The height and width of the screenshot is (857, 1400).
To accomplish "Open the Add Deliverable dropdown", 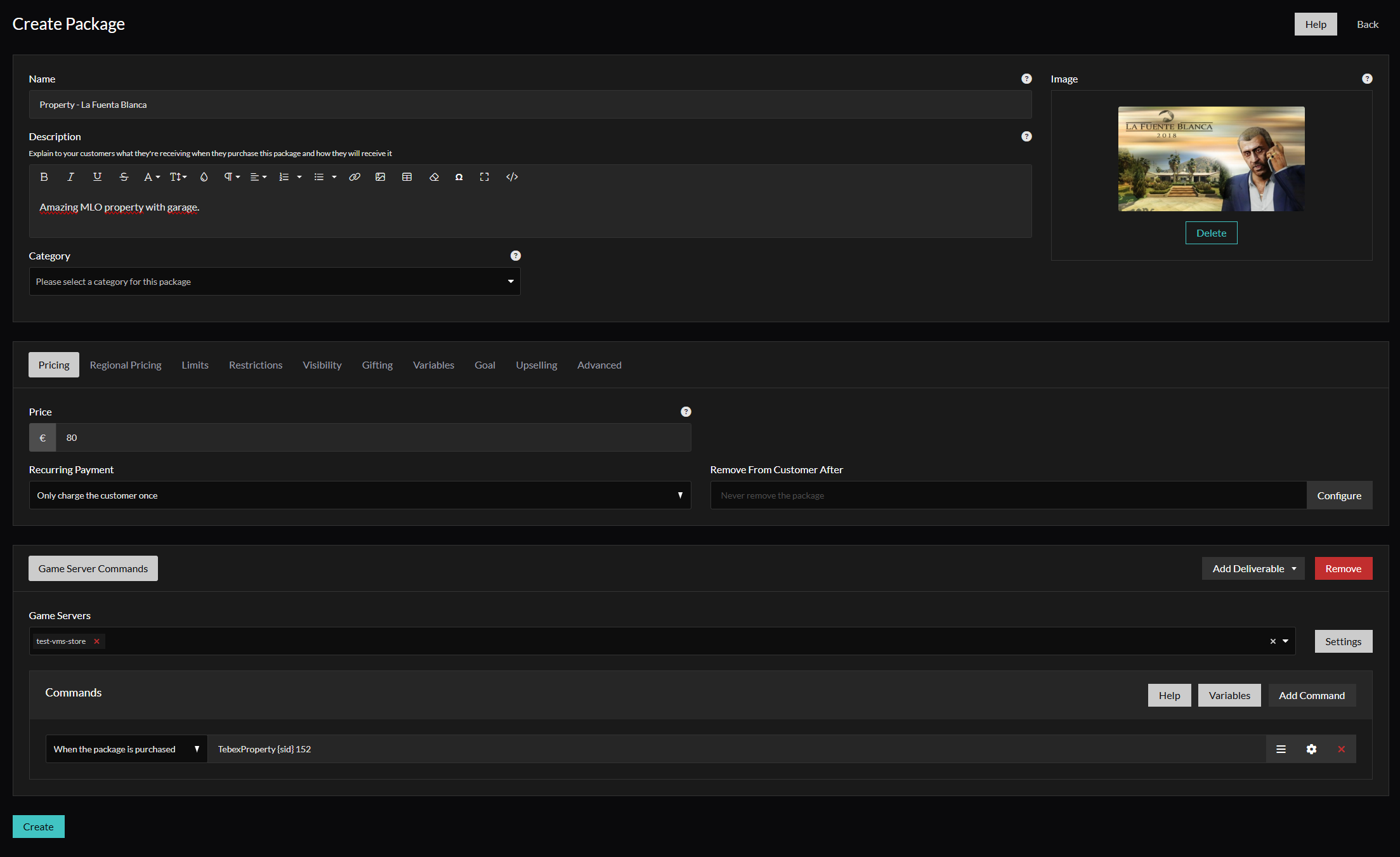I will tap(1253, 568).
